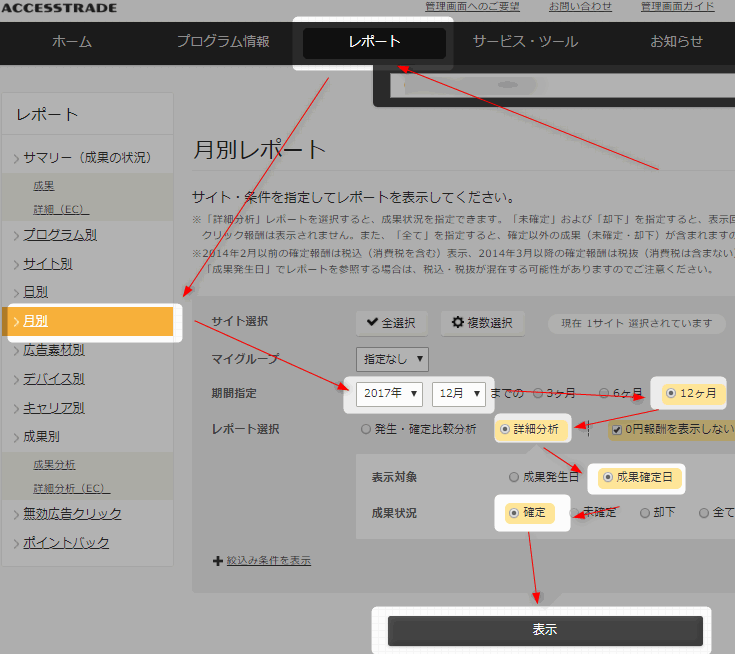Open the 2017年 year dropdown
This screenshot has height=654, width=735.
(x=390, y=393)
